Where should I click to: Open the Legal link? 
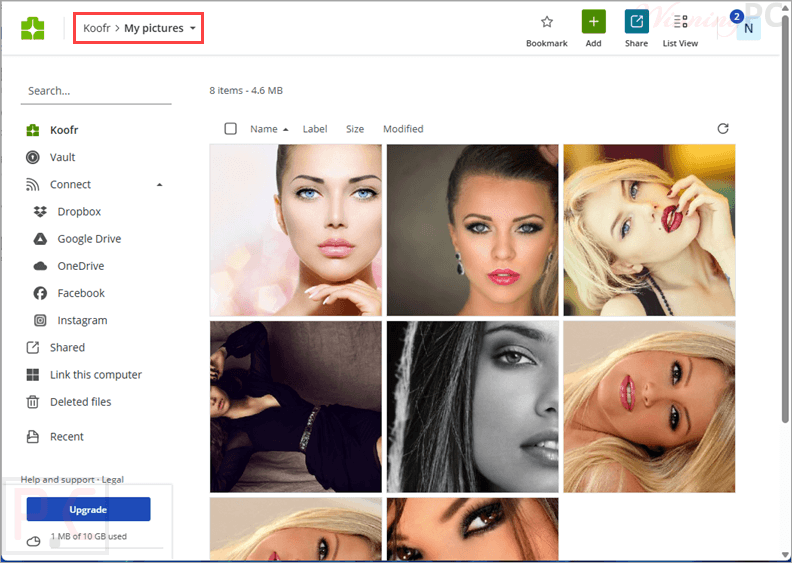[x=113, y=480]
